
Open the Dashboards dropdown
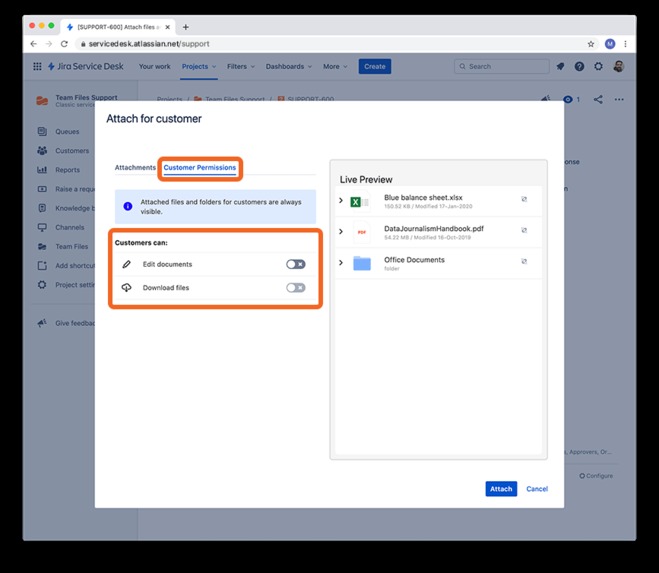click(289, 66)
